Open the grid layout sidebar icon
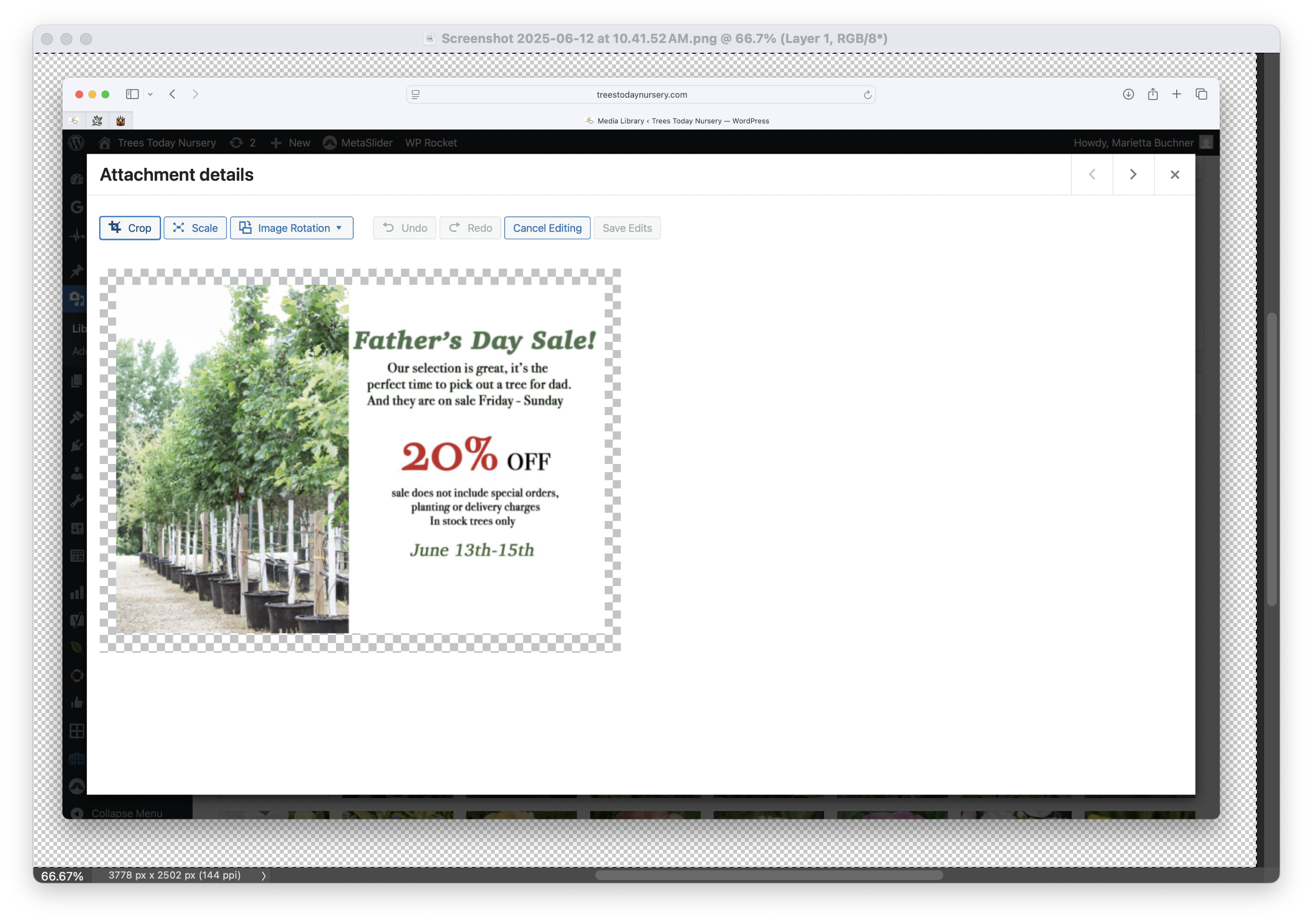This screenshot has height=924, width=1313. [77, 731]
